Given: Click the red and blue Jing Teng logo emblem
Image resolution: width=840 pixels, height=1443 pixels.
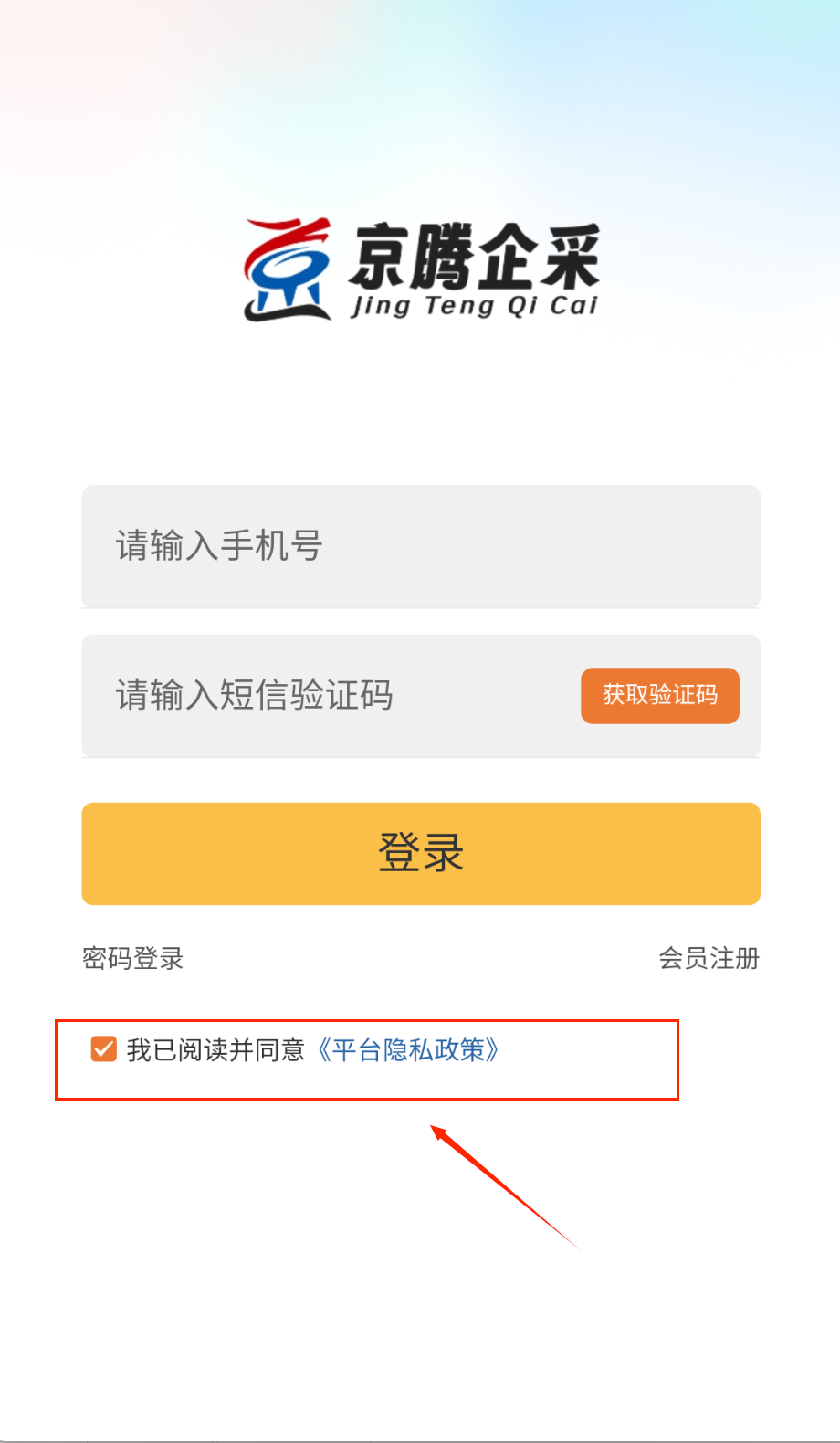Looking at the screenshot, I should (287, 270).
